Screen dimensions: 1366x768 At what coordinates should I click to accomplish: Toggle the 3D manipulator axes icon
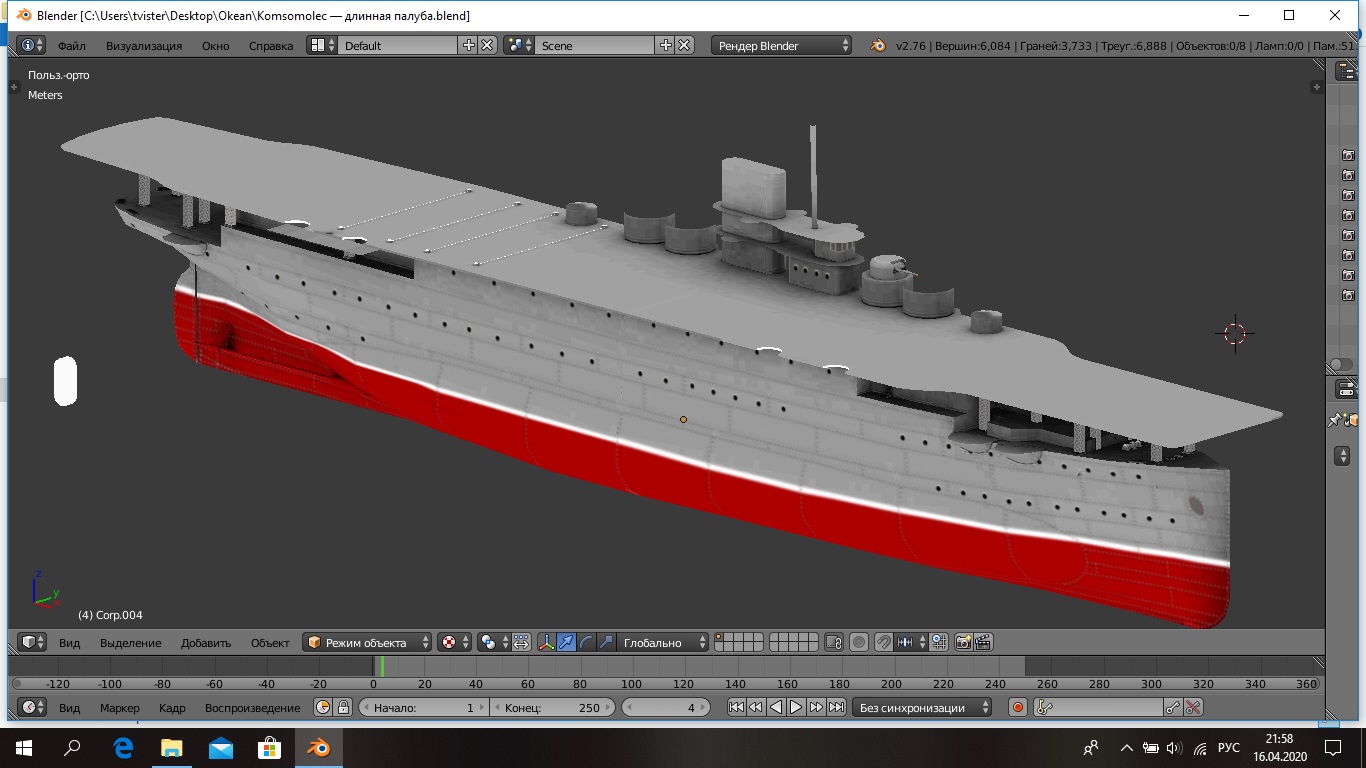(x=547, y=642)
